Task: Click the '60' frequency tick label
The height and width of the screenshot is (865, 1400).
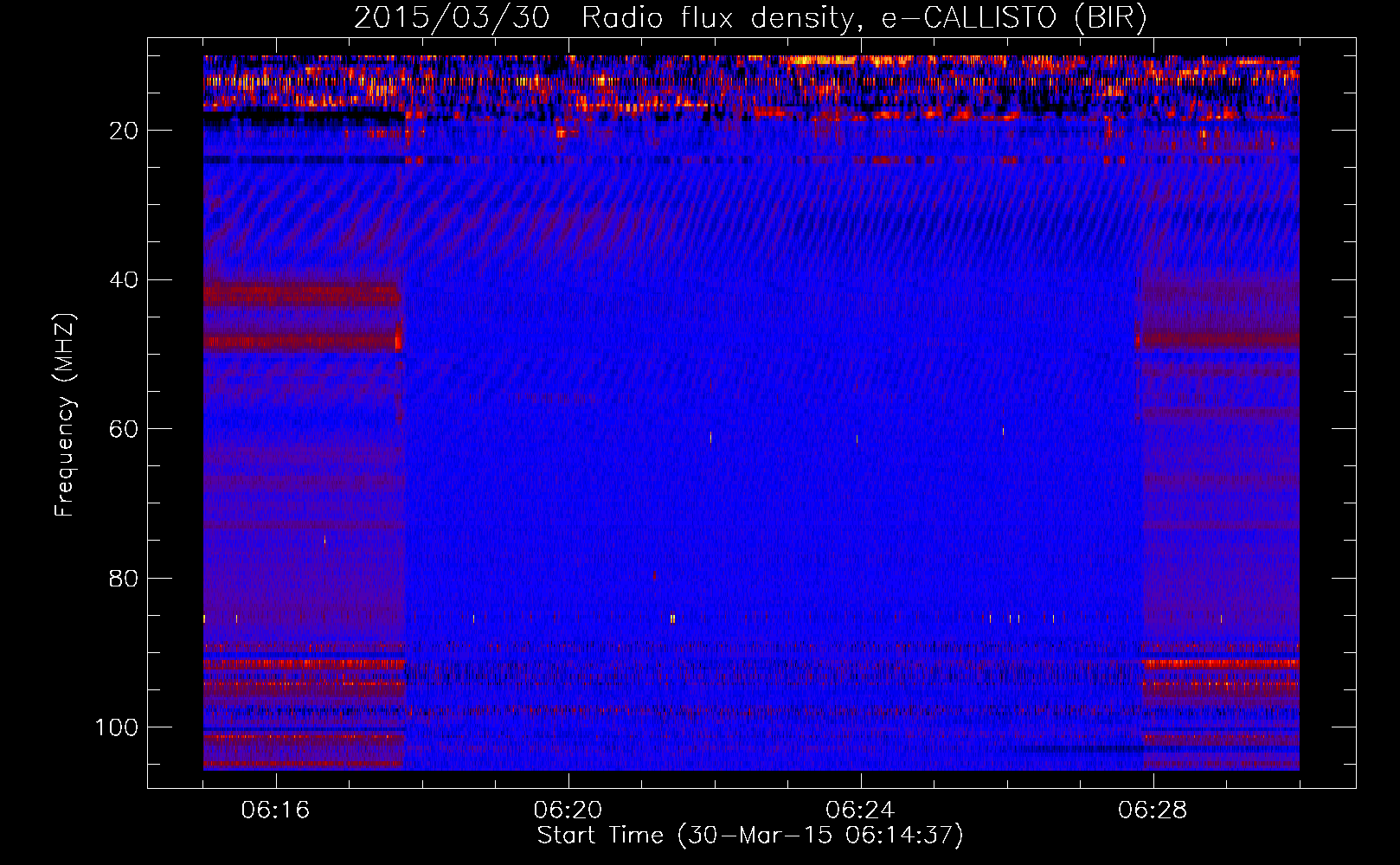Action: (124, 429)
